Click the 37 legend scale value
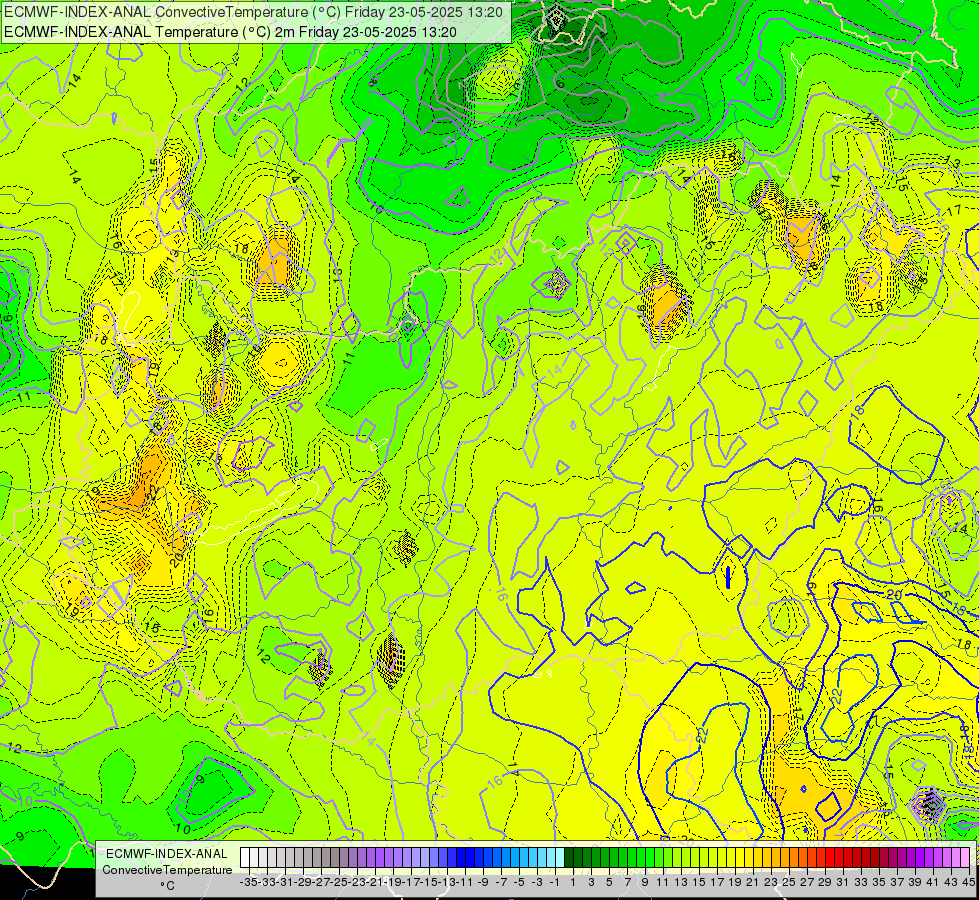The height and width of the screenshot is (900, 979). (897, 882)
